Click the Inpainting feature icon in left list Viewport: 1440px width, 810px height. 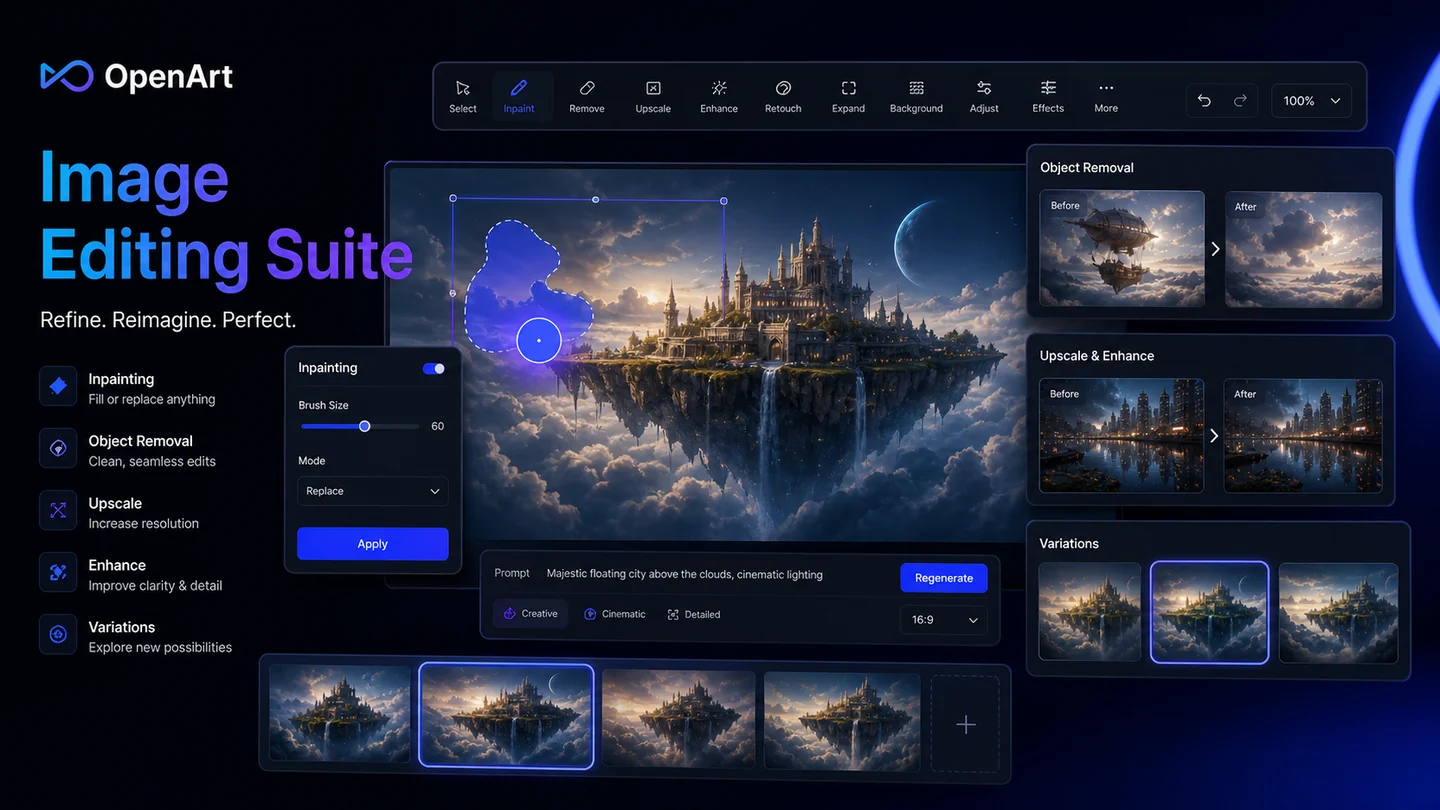click(x=58, y=386)
